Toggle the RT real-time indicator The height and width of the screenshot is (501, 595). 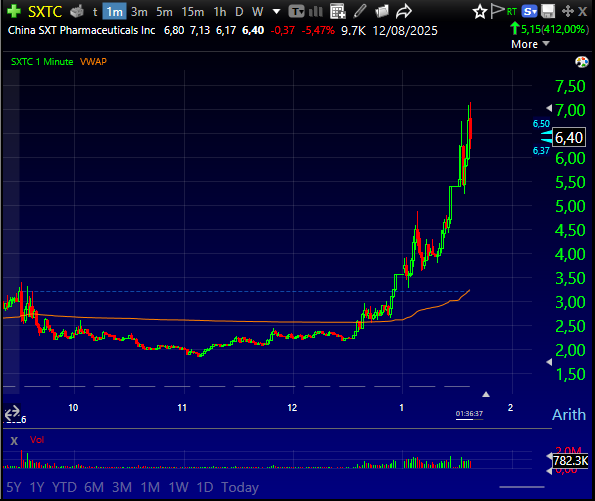[512, 12]
